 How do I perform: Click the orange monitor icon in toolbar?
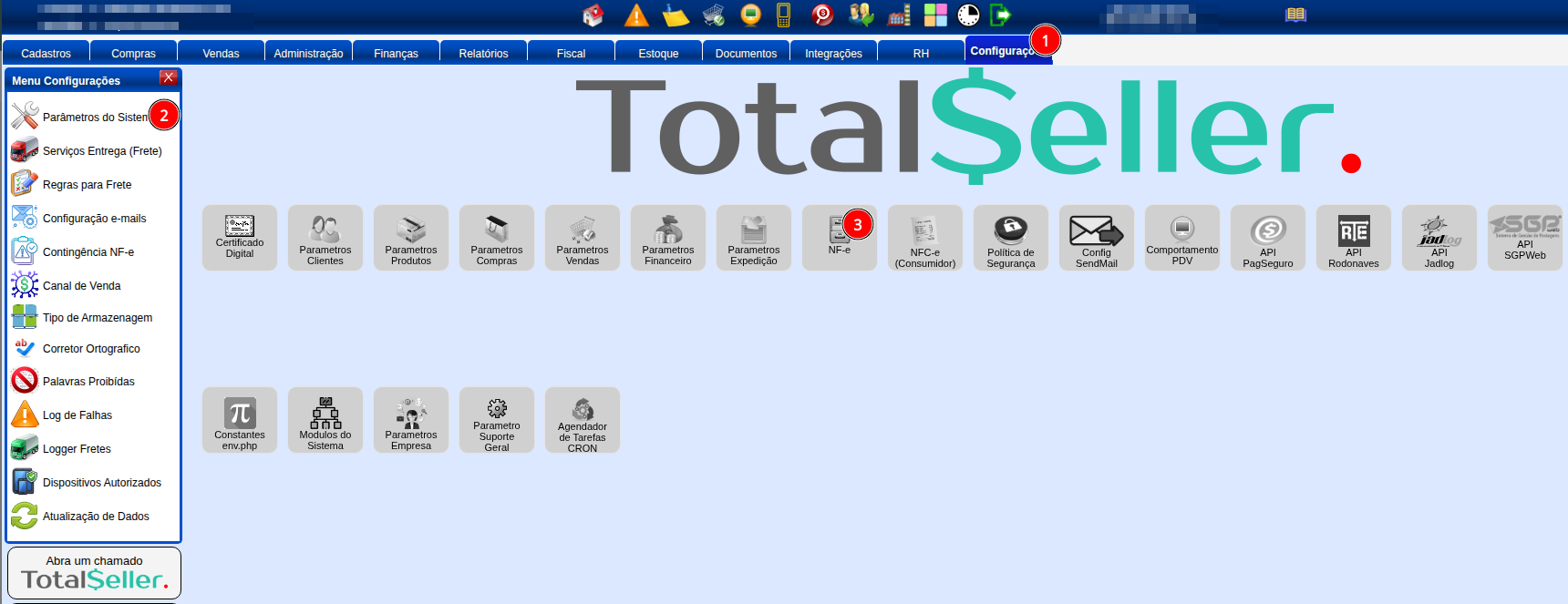(x=750, y=15)
